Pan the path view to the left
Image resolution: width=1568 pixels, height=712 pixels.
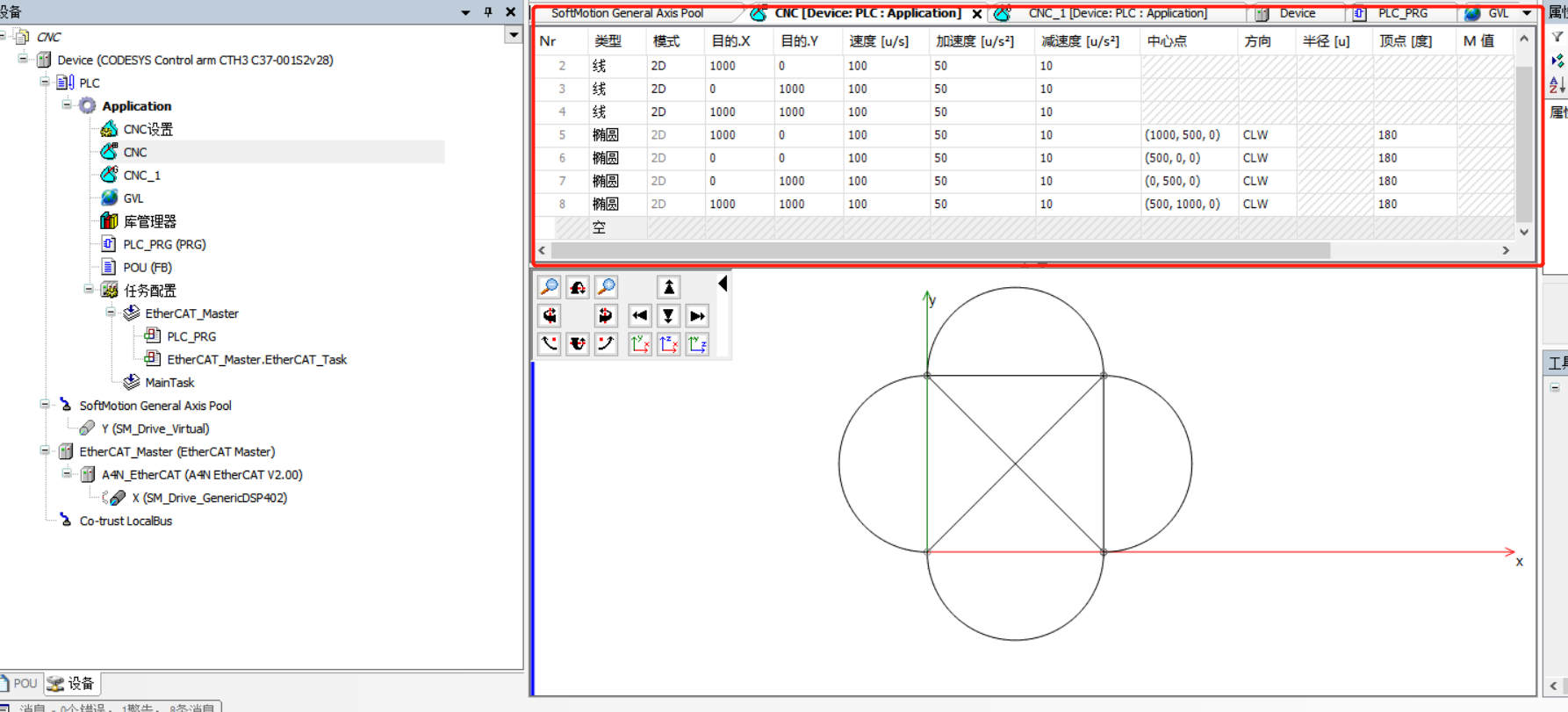[x=640, y=315]
